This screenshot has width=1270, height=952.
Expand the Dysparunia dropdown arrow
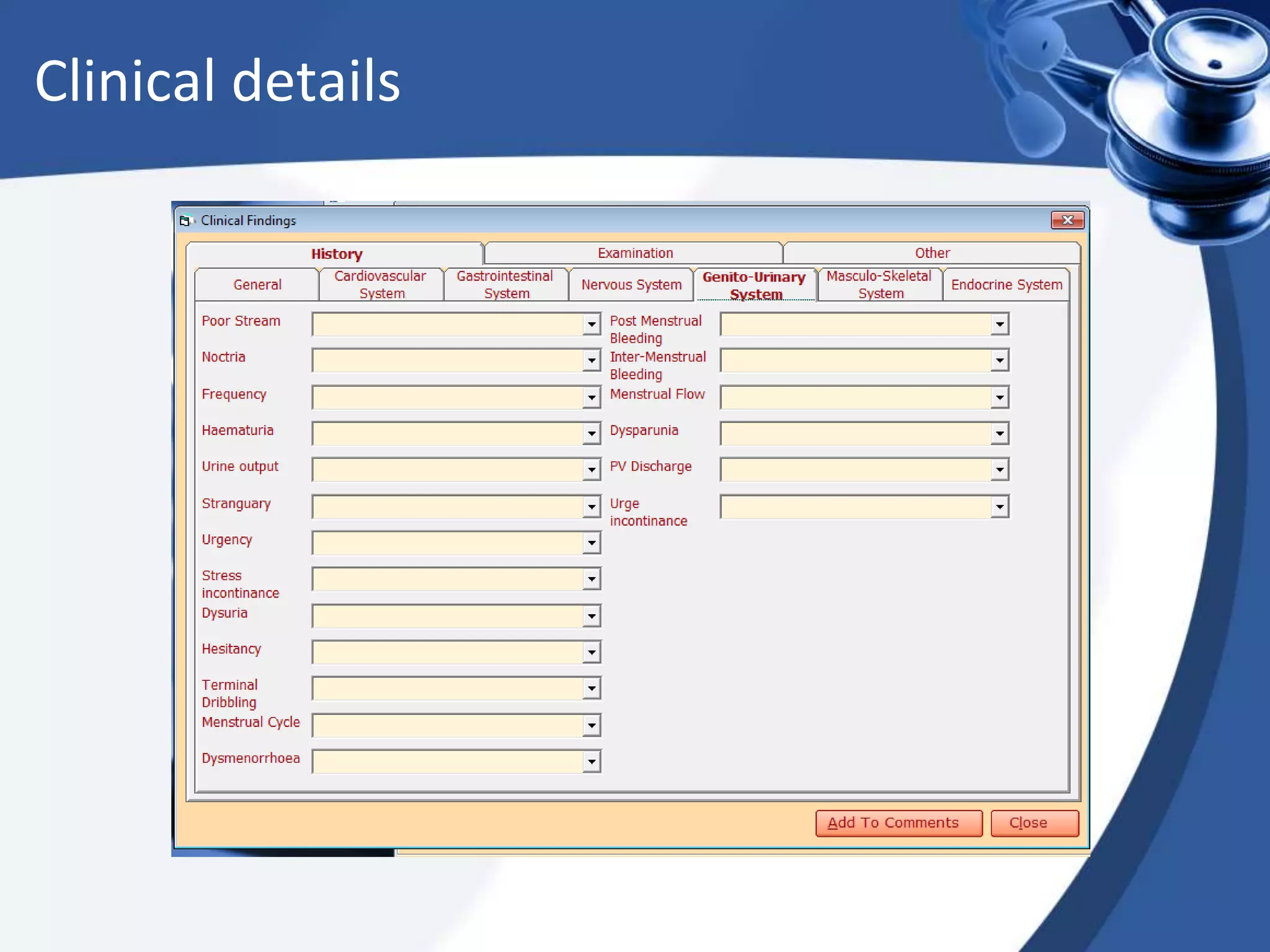click(x=1000, y=433)
